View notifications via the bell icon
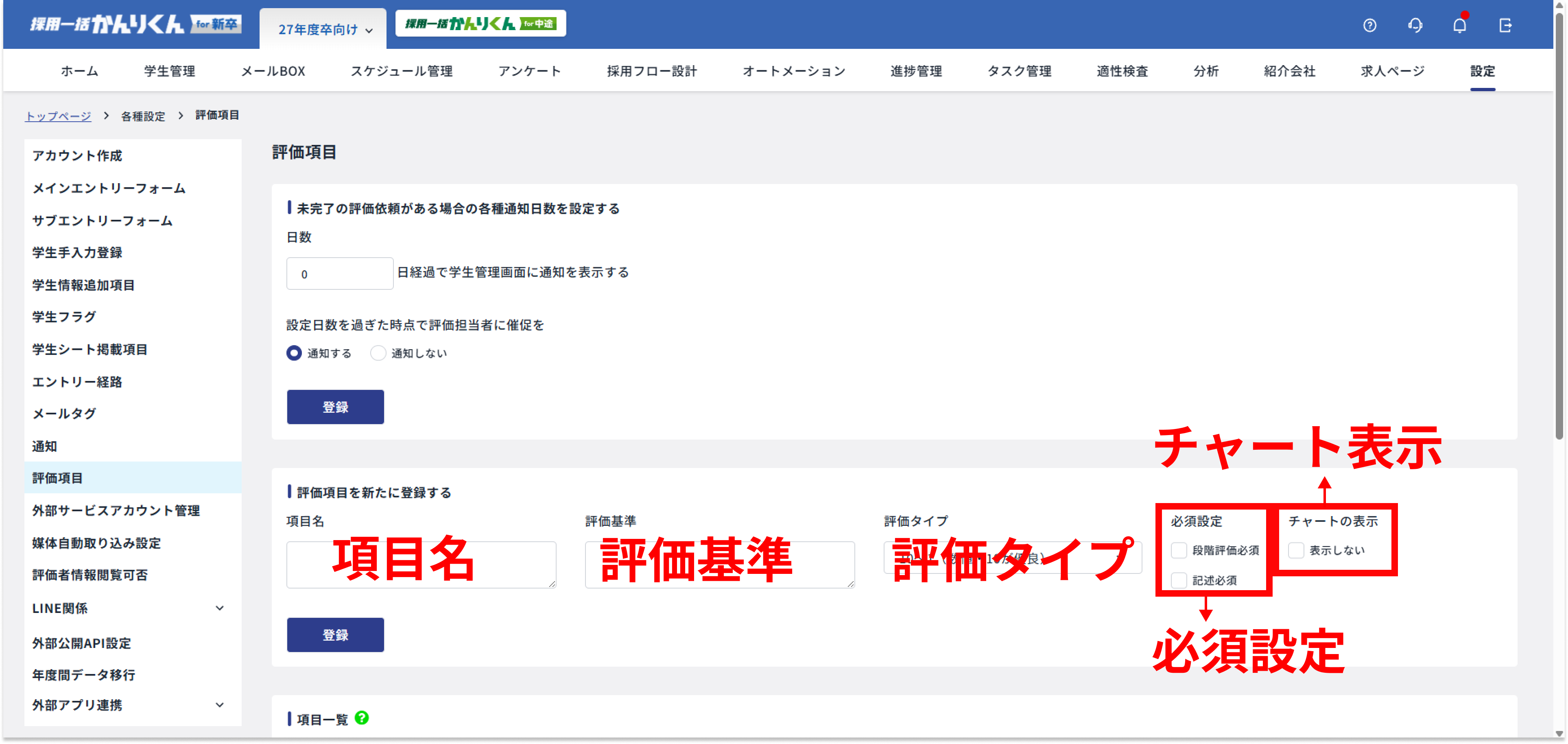This screenshot has height=744, width=1568. (1460, 26)
